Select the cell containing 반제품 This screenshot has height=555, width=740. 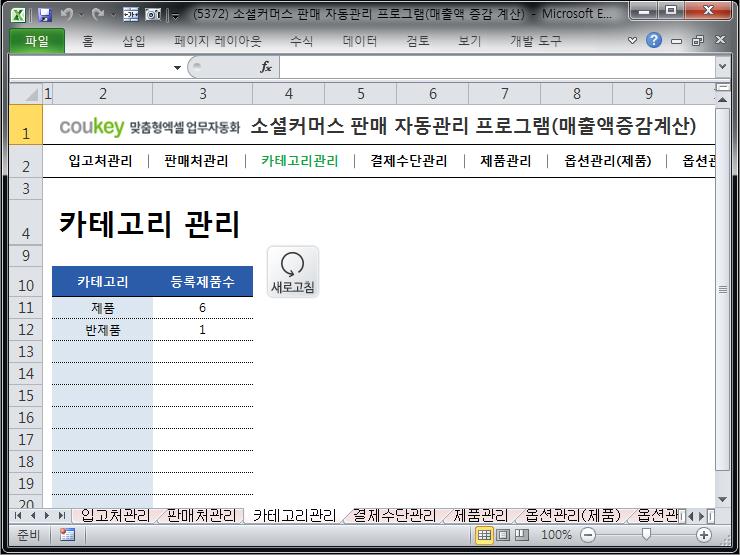102,329
